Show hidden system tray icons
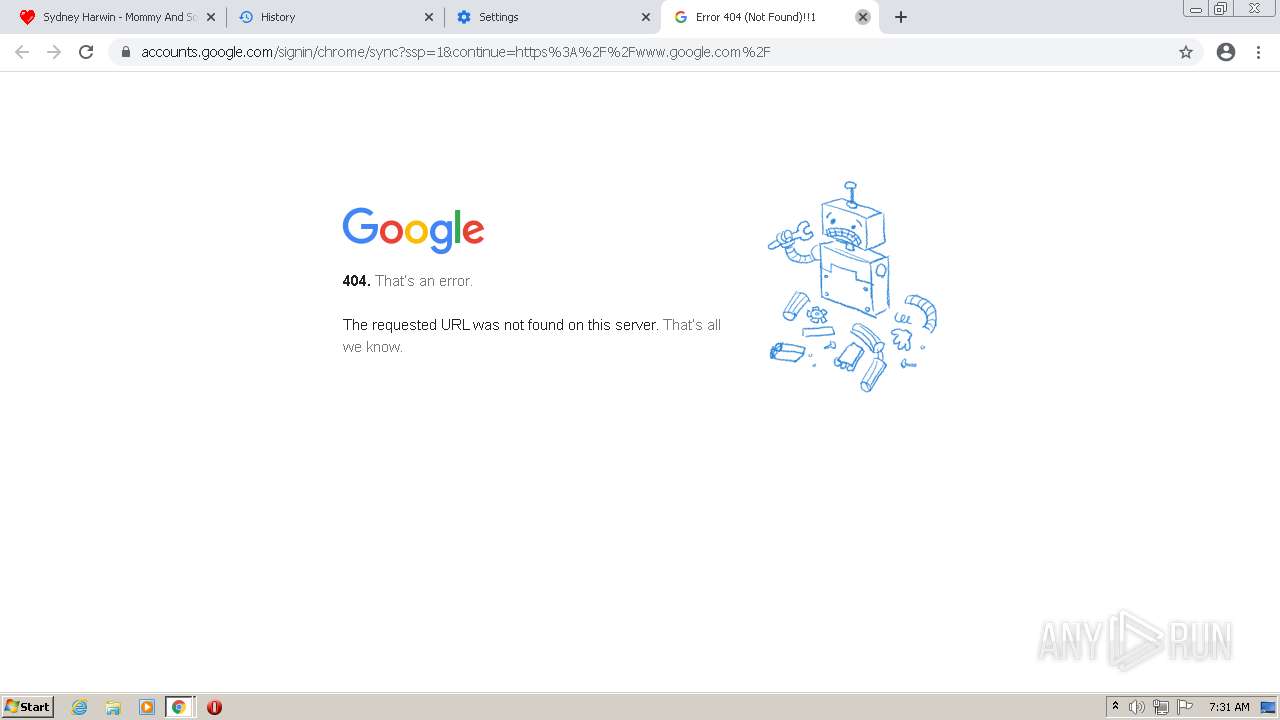 tap(1116, 707)
